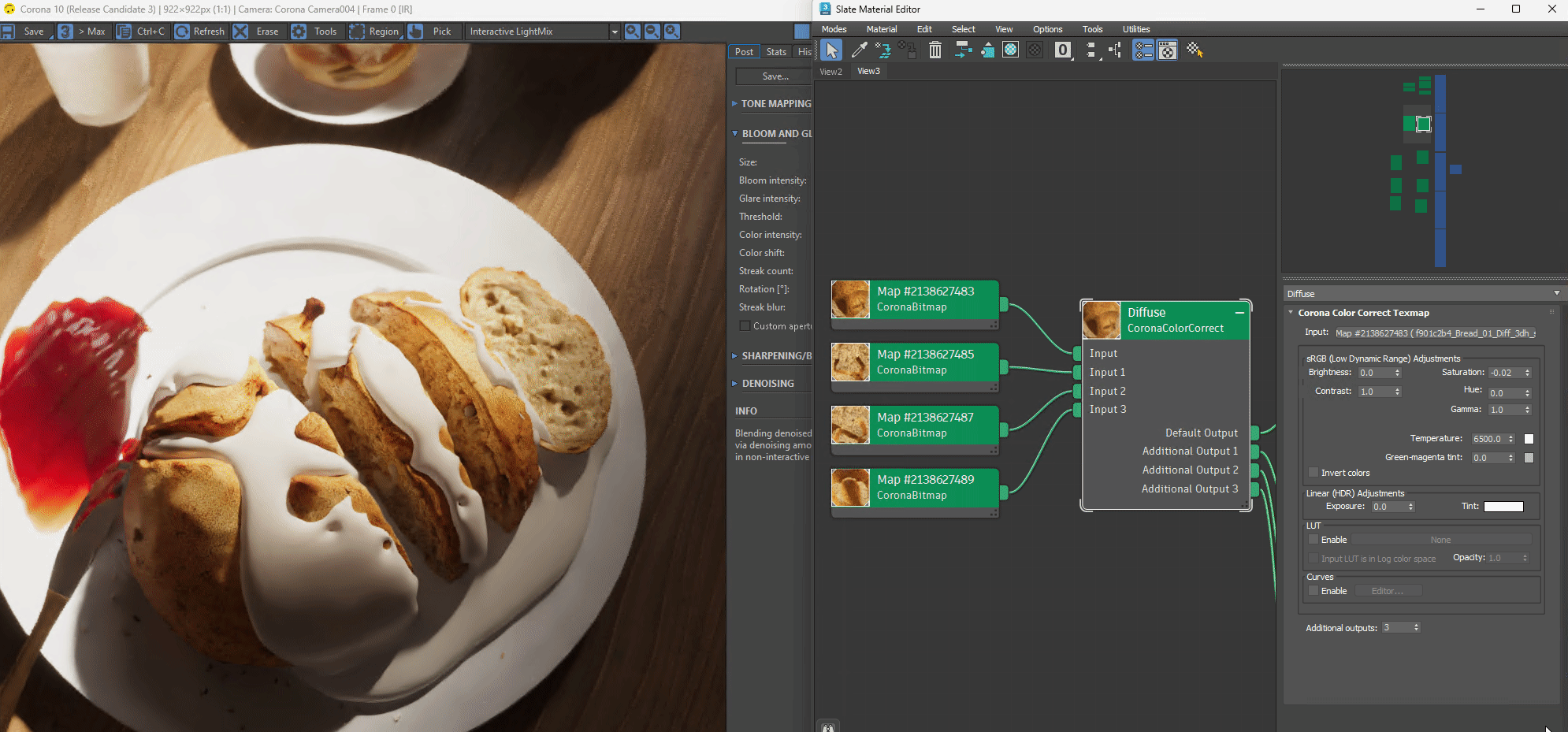The image size is (1568, 732).
Task: Click the Tools gear icon in Corona
Action: pyautogui.click(x=299, y=32)
